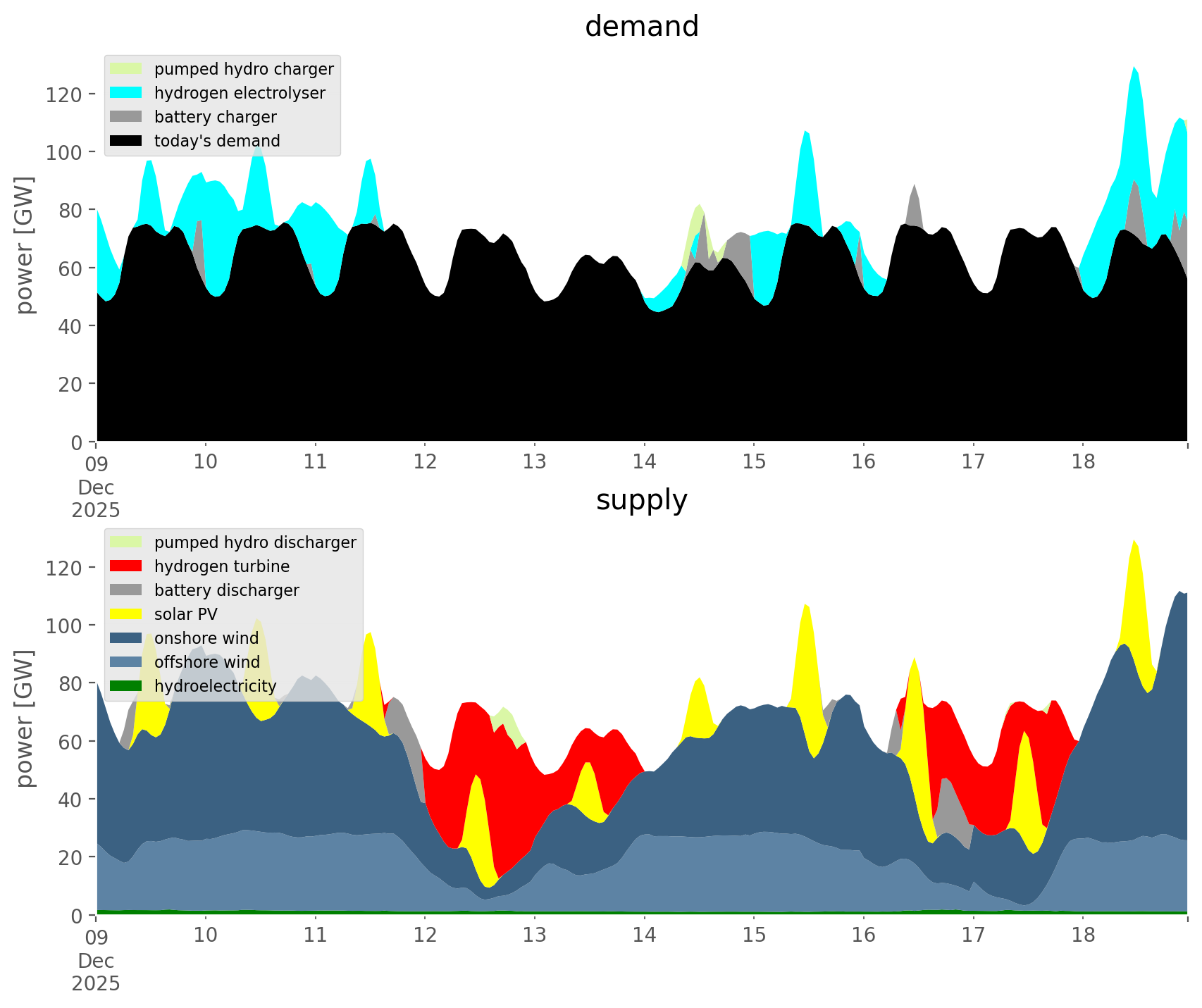This screenshot has height=1008, width=1202.
Task: Click the cyan hydrogen electrolyser legend swatch
Action: tap(126, 93)
